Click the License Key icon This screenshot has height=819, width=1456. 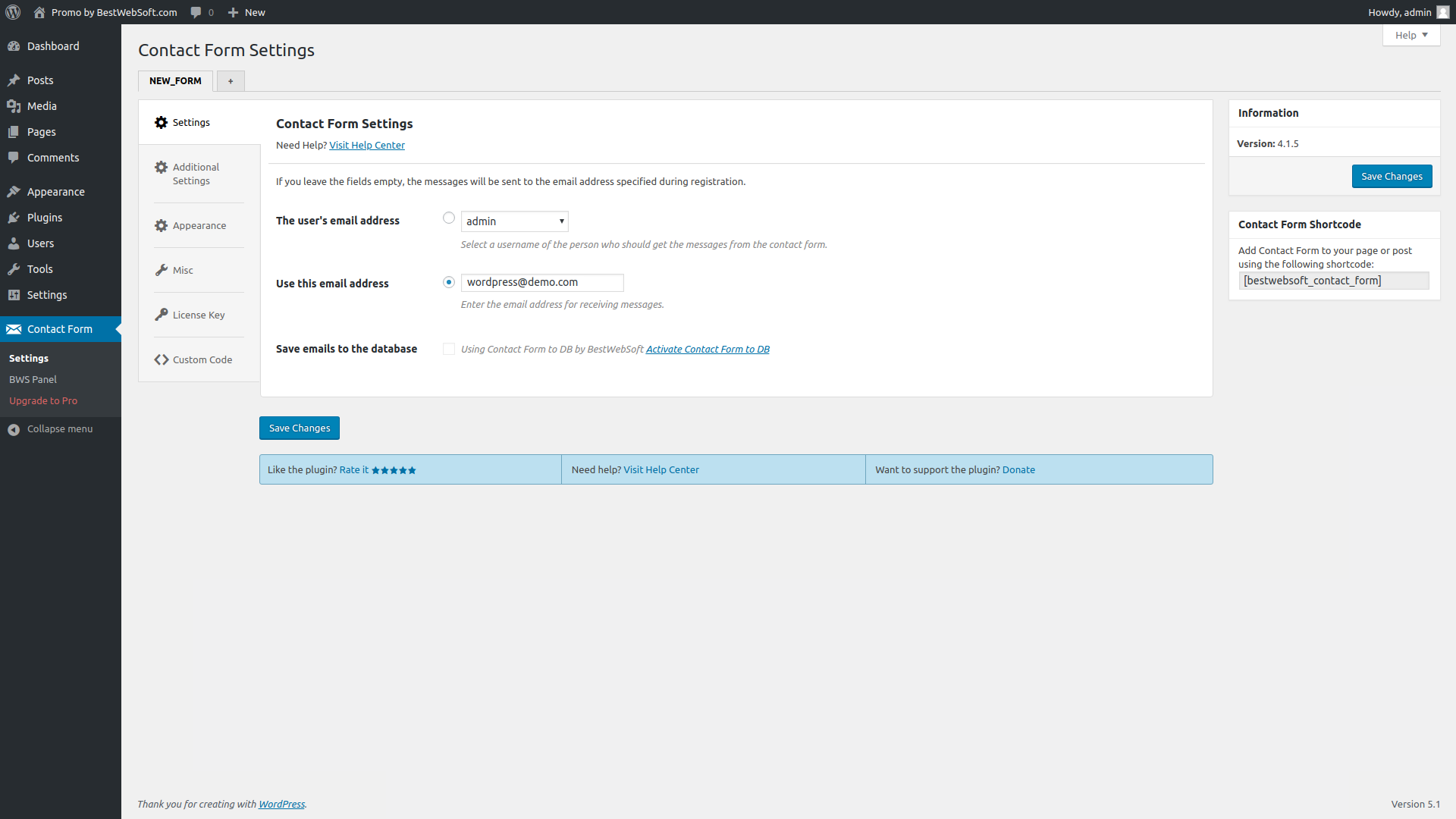[x=161, y=315]
